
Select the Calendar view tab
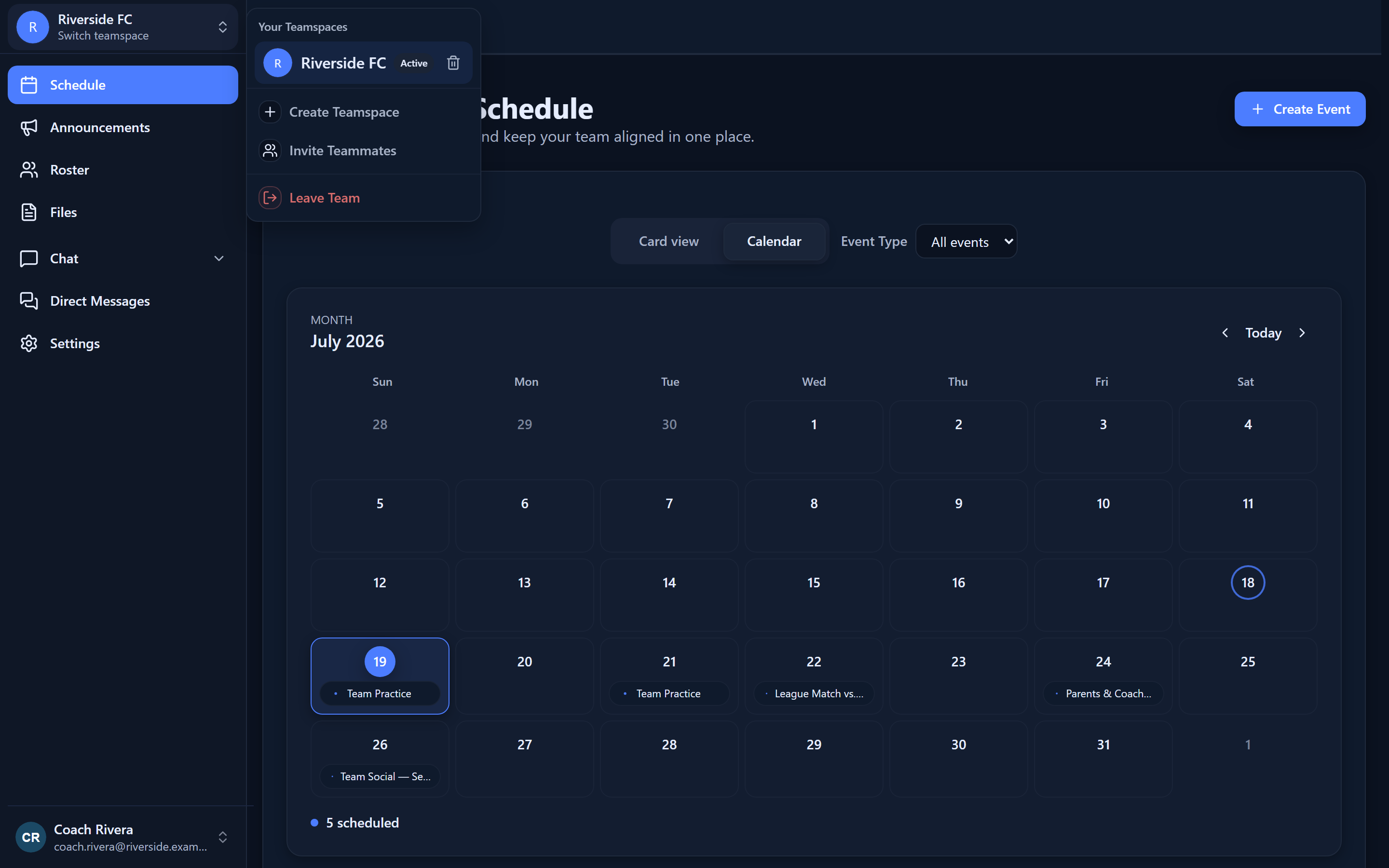pos(774,241)
